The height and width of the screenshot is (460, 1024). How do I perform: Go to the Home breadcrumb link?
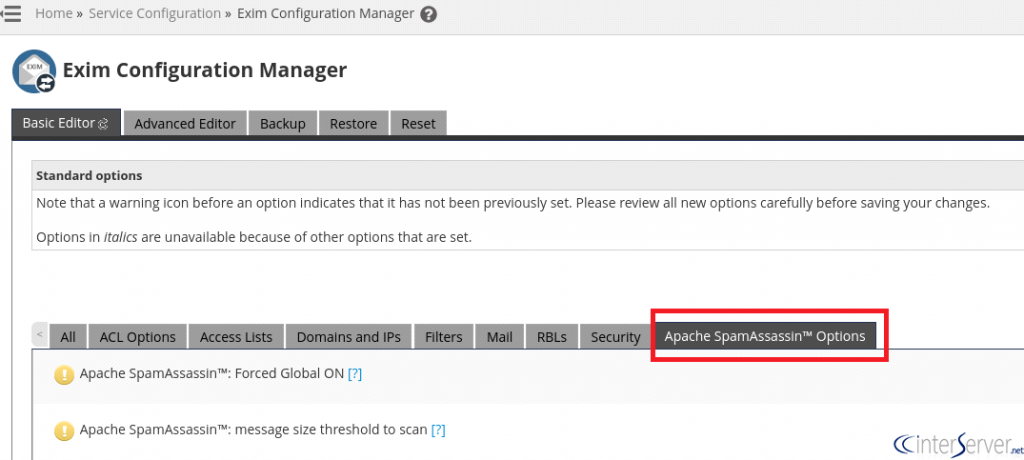[53, 14]
